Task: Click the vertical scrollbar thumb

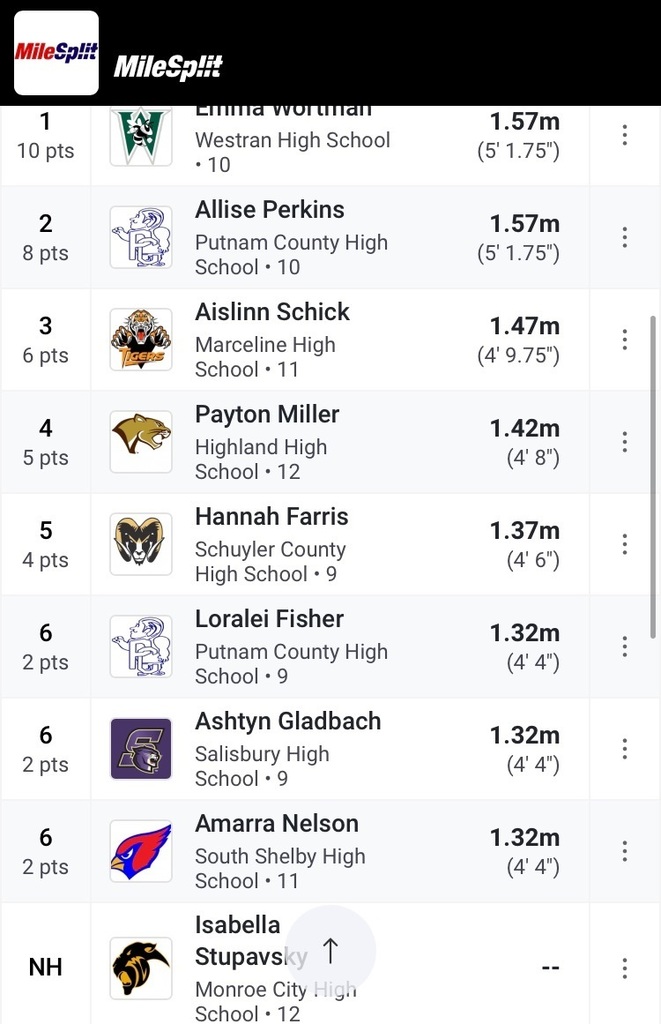Action: tap(653, 477)
